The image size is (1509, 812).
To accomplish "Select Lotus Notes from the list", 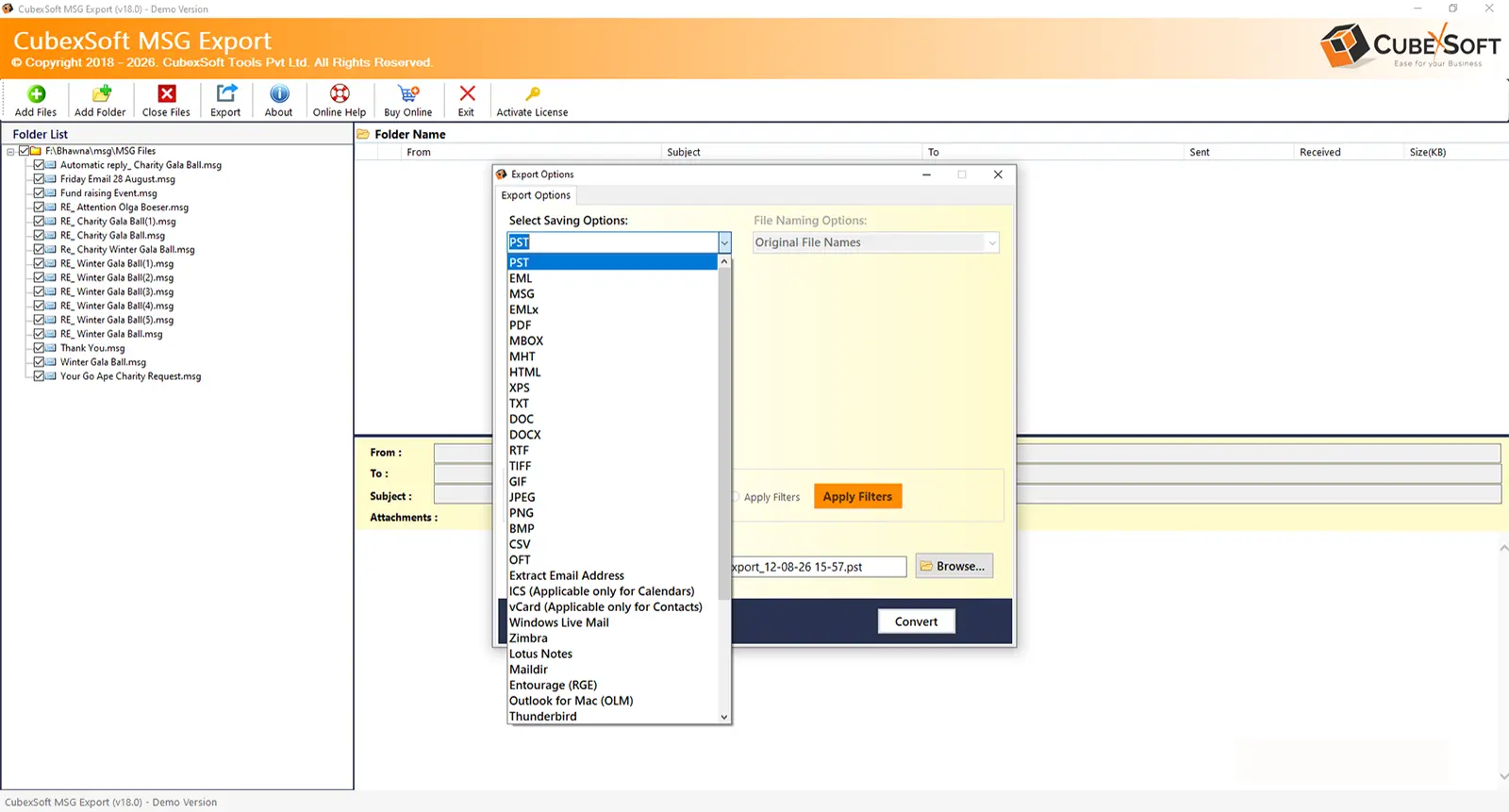I will point(612,654).
